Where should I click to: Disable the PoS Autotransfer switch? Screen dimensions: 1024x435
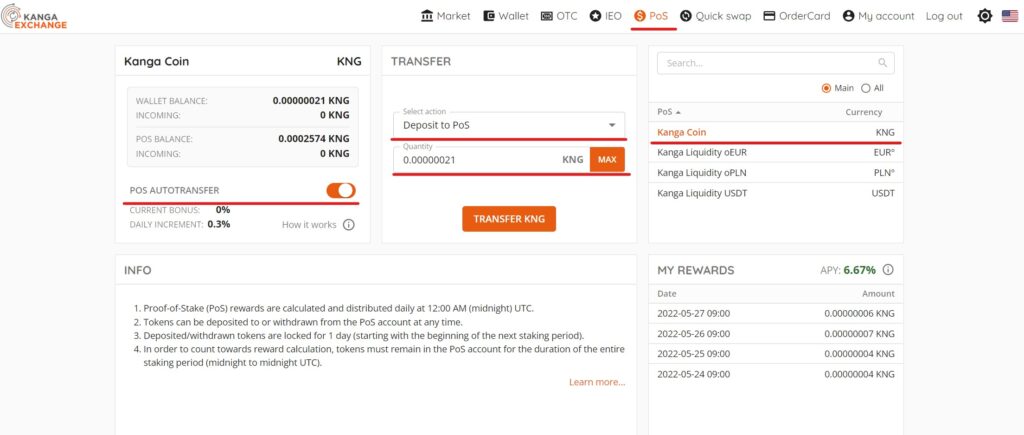pos(341,190)
